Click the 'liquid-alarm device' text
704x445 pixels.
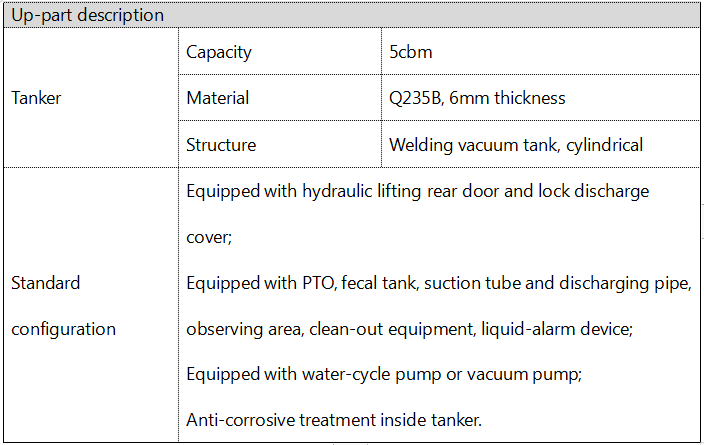tap(557, 330)
